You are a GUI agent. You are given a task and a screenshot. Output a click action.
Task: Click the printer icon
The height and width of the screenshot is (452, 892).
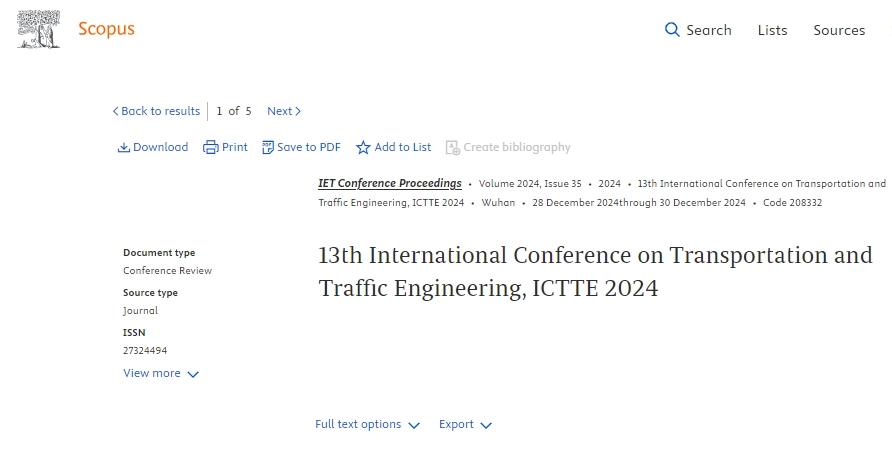click(x=210, y=147)
